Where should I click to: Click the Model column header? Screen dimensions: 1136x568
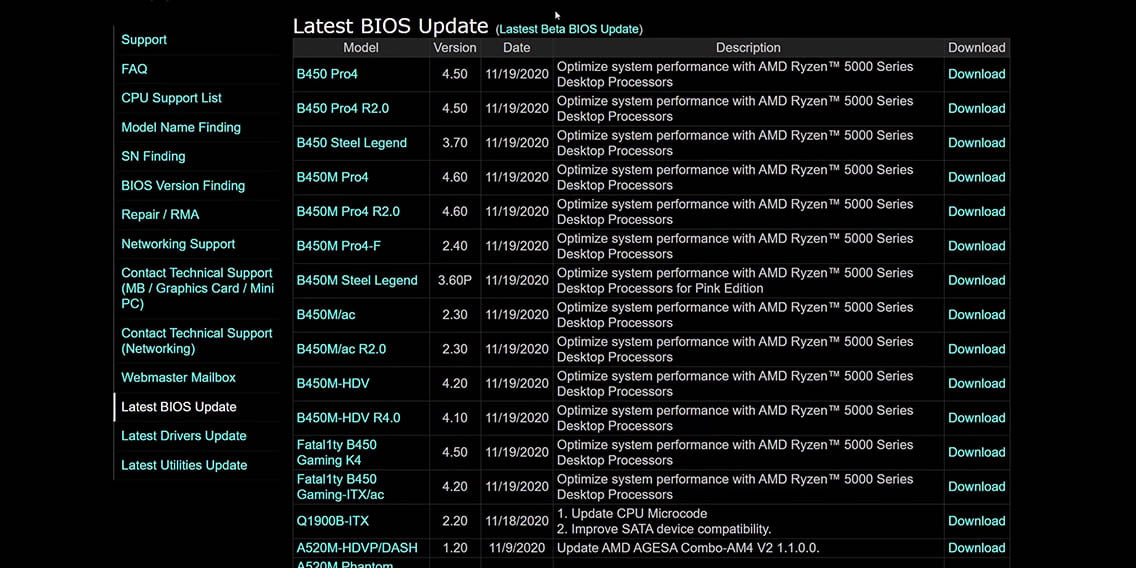[361, 48]
